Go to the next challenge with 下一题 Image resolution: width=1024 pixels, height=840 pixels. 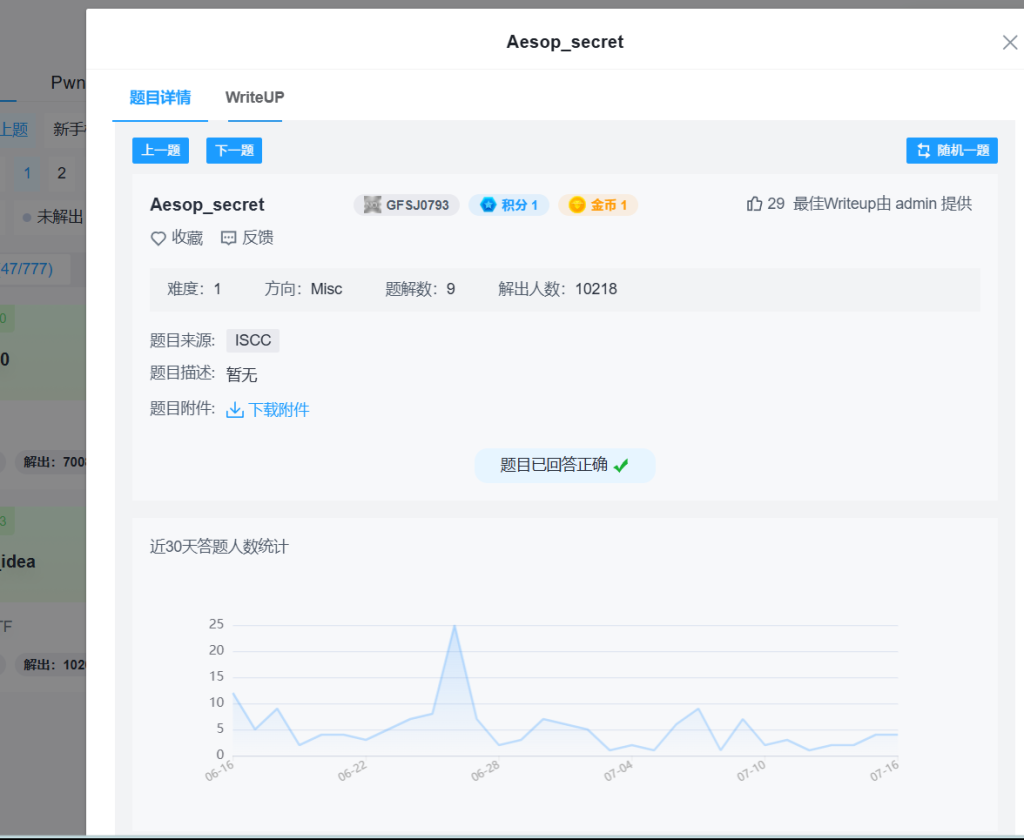234,151
